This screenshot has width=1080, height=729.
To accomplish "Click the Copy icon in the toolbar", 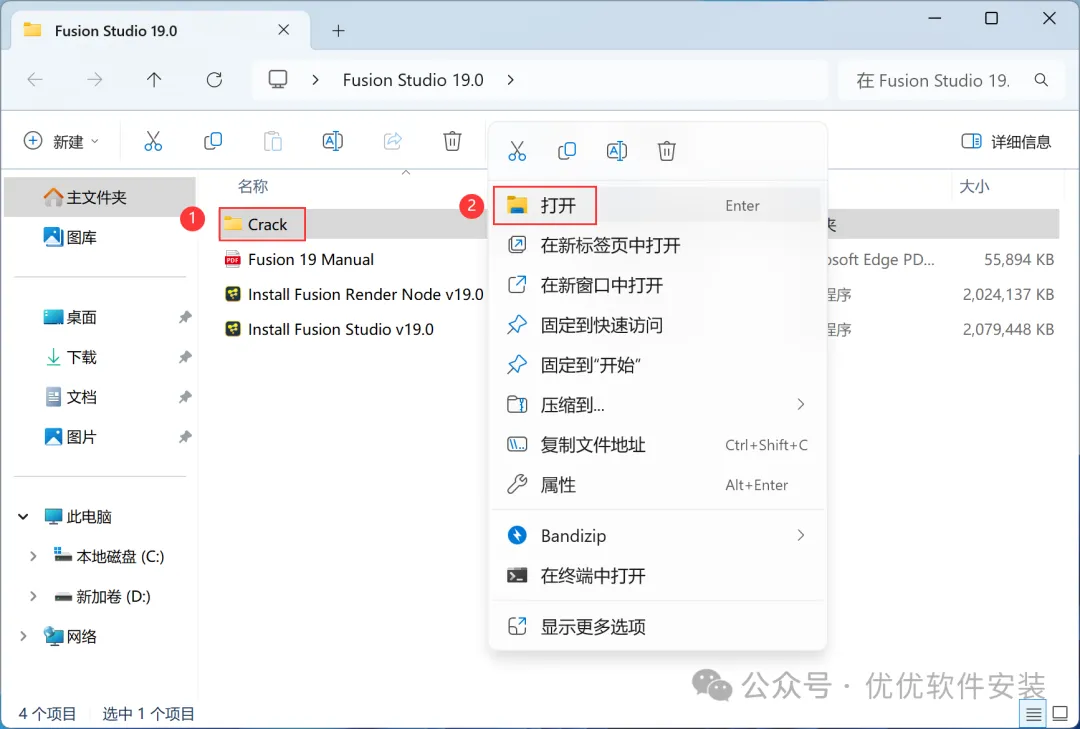I will point(213,141).
